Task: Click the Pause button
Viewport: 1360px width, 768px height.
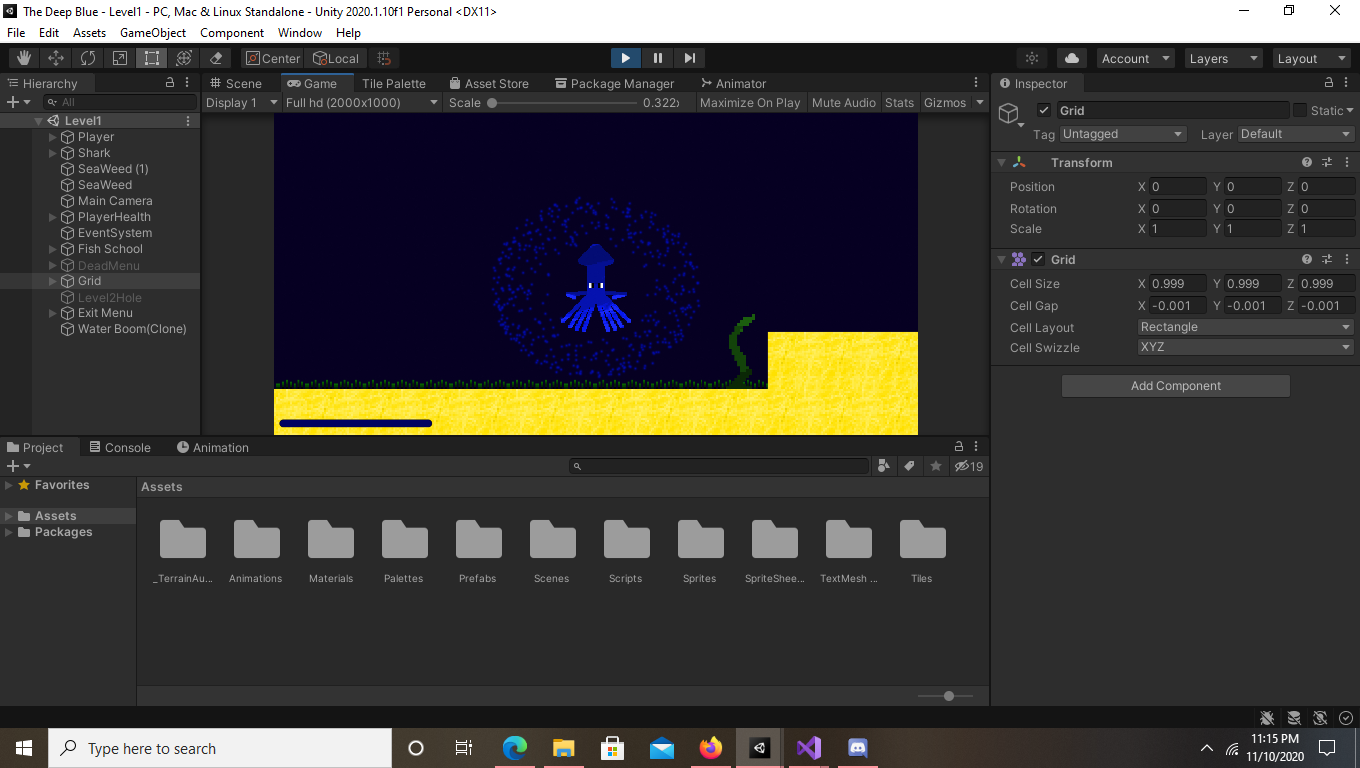Action: [657, 58]
